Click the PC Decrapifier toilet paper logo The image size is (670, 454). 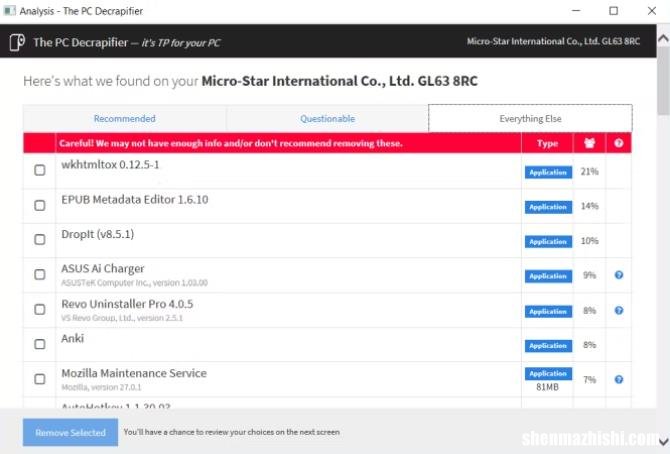click(x=17, y=42)
